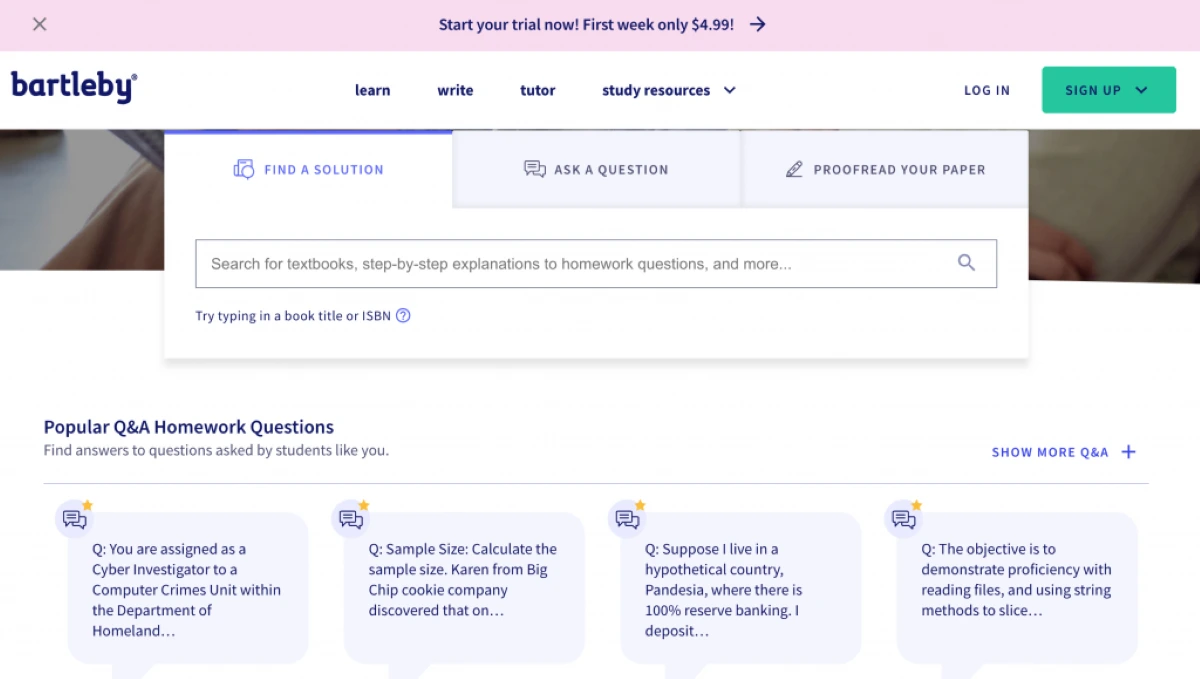Go to the write page
The width and height of the screenshot is (1200, 679).
(455, 90)
